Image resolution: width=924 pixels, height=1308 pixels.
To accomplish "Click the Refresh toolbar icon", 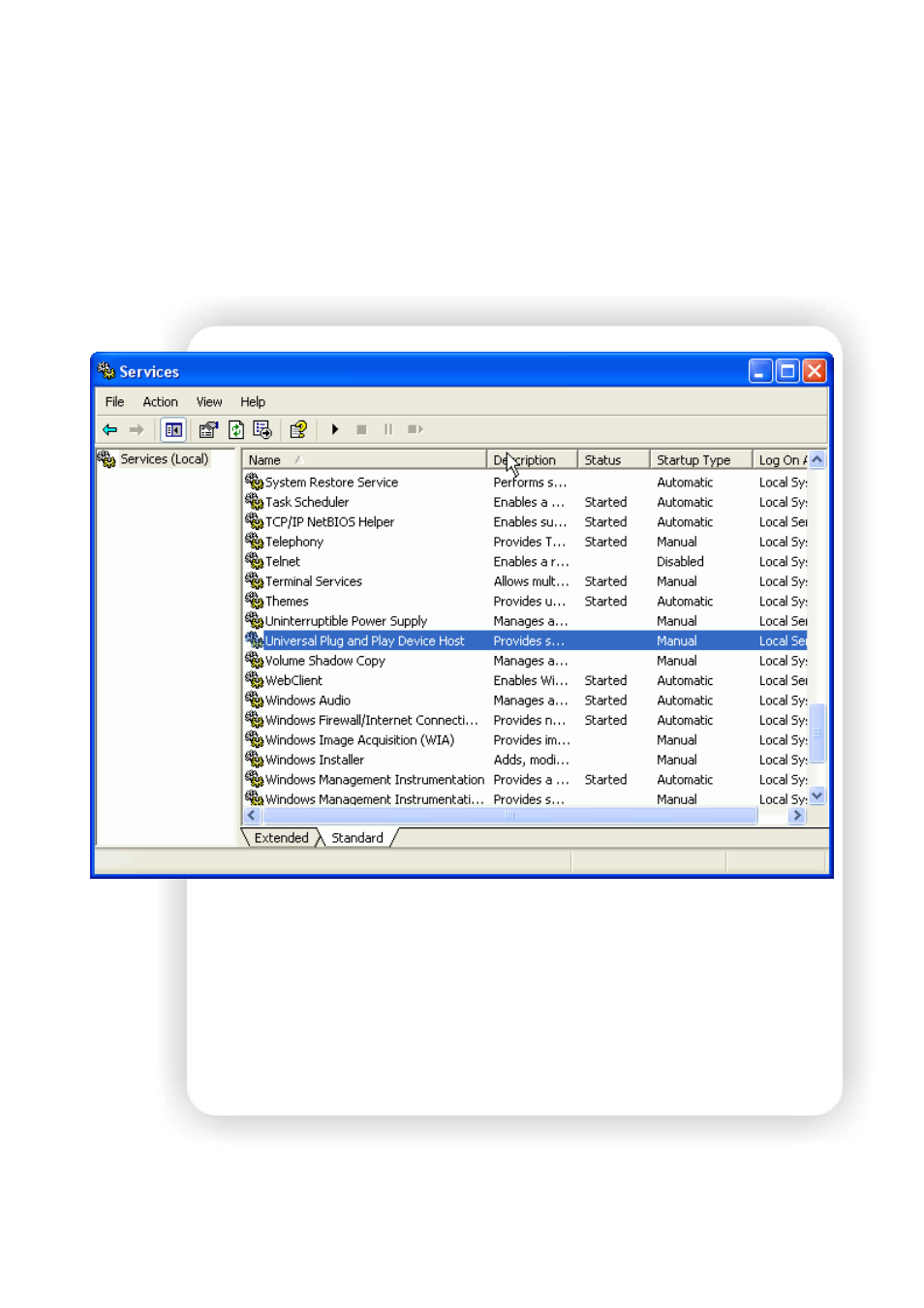I will pos(236,429).
